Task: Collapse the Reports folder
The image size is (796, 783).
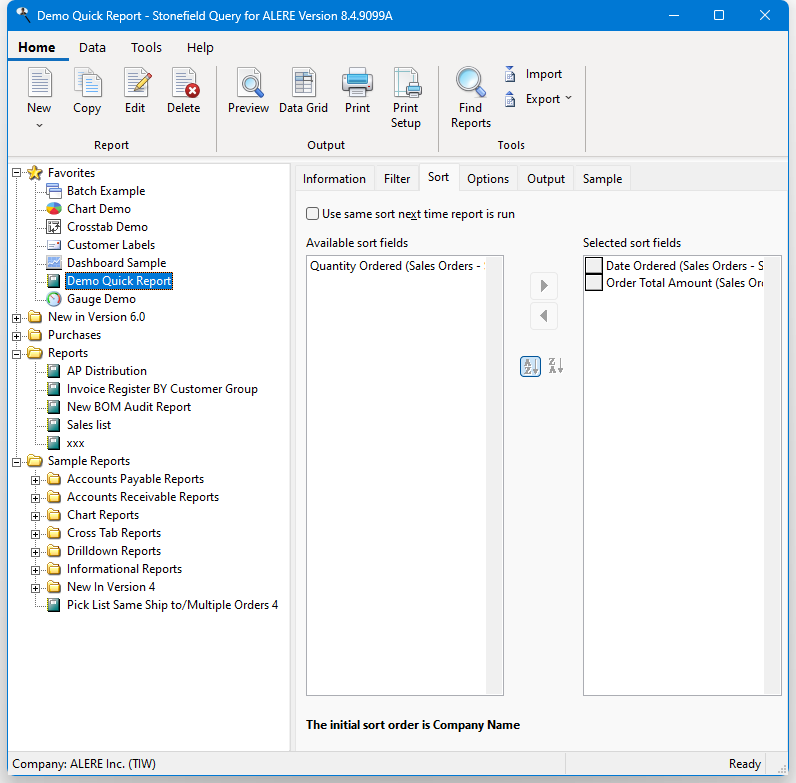Action: coord(17,354)
